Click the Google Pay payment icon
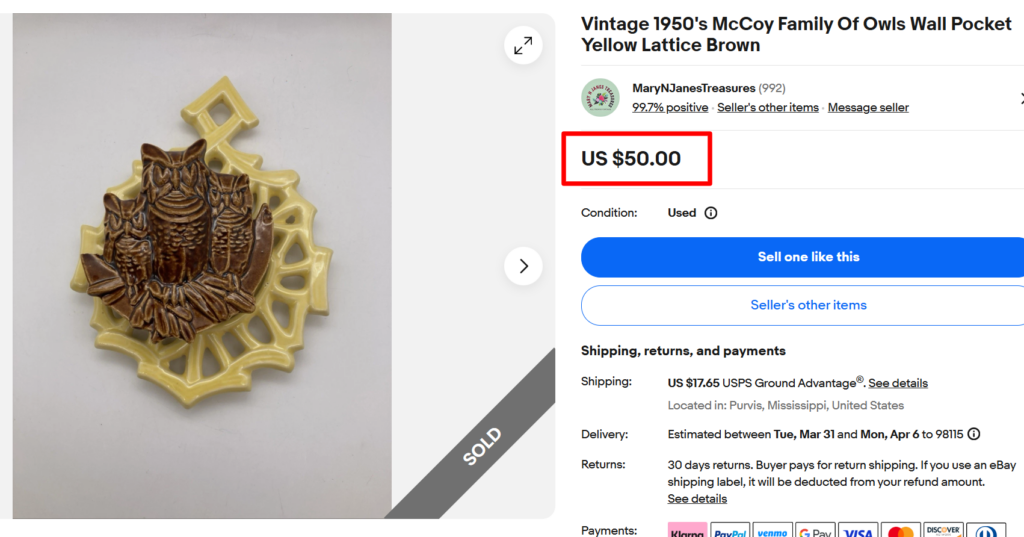The height and width of the screenshot is (537, 1024). click(815, 530)
